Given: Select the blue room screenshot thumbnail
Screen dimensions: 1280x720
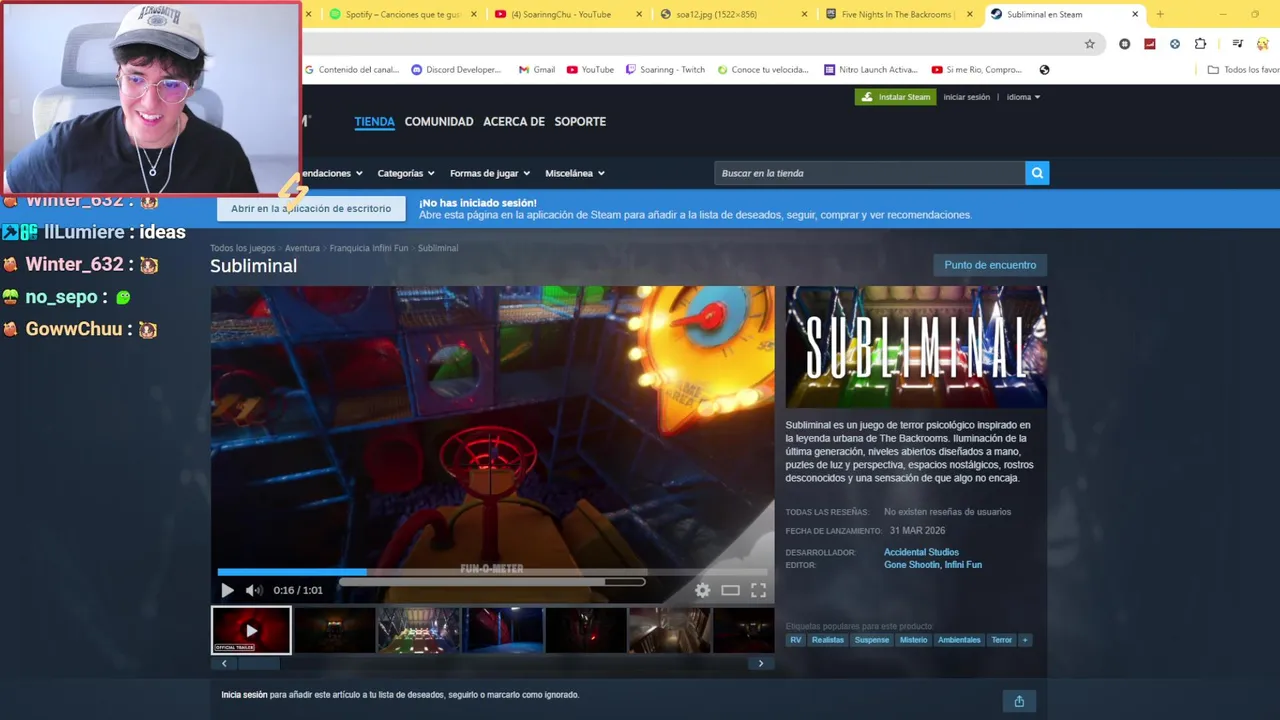Looking at the screenshot, I should (502, 630).
